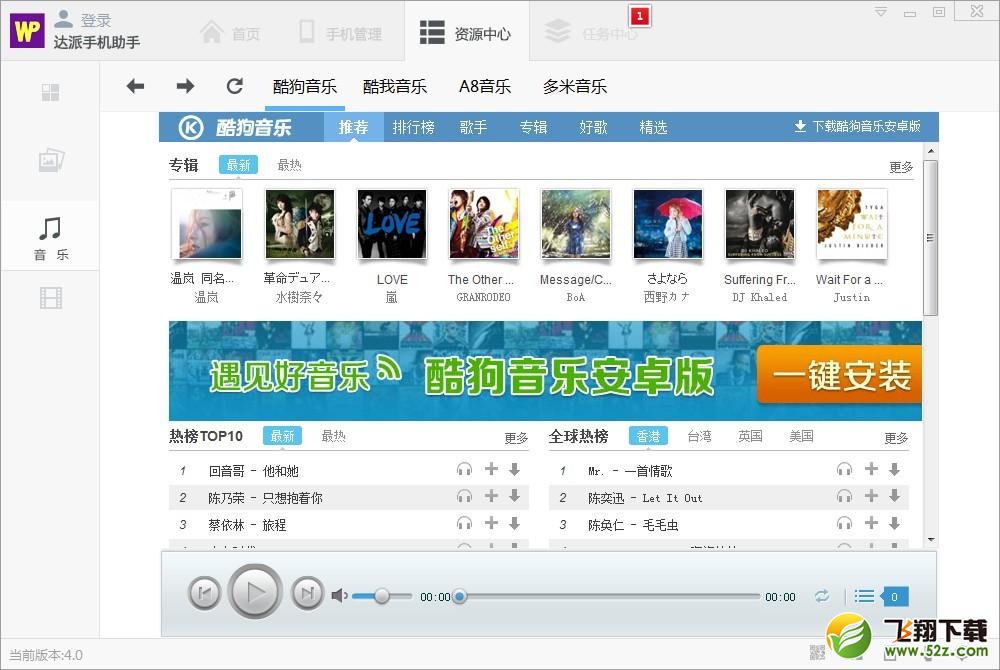Image resolution: width=1000 pixels, height=670 pixels.
Task: Download Mr. - 一首情歌 song
Action: coord(894,470)
